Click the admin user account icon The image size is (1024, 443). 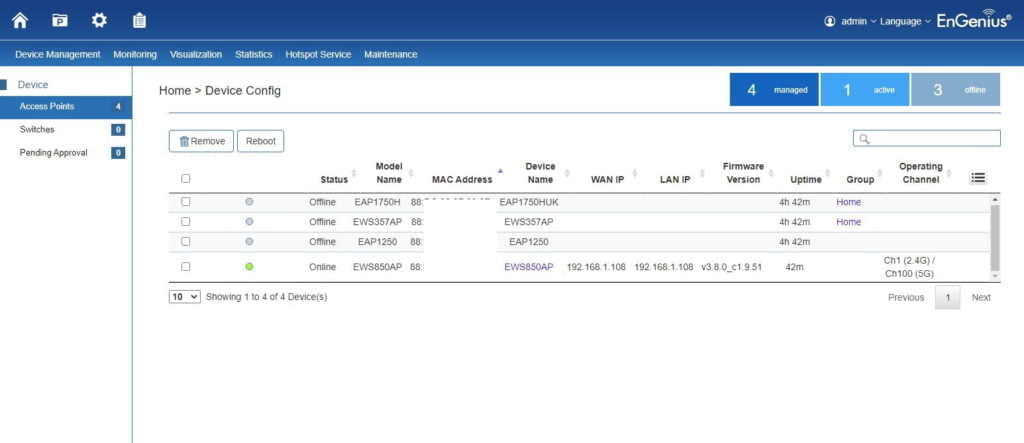(x=829, y=21)
